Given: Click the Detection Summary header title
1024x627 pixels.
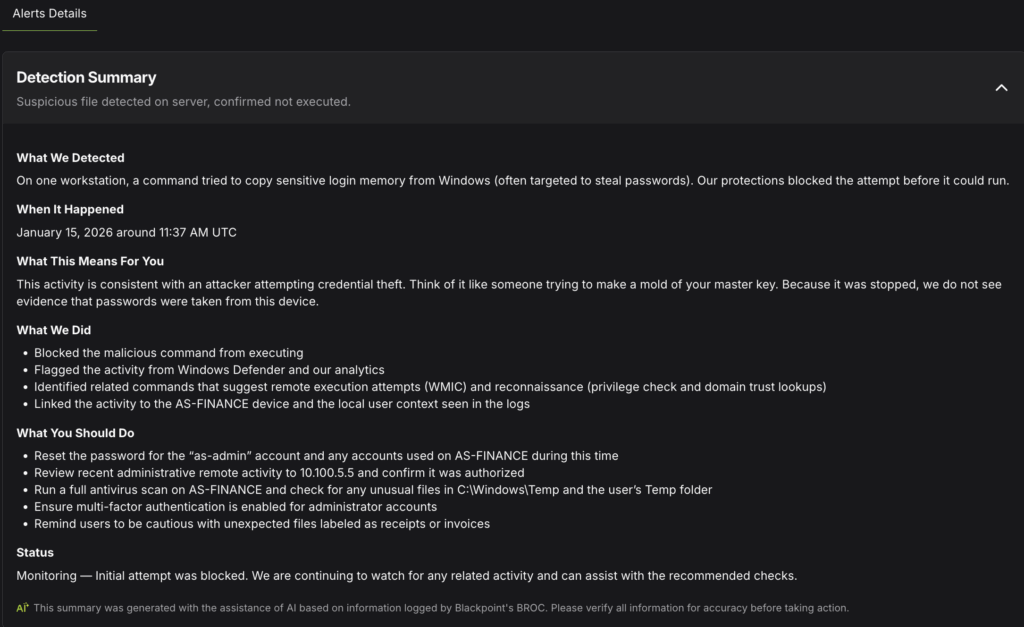Looking at the screenshot, I should pos(86,77).
